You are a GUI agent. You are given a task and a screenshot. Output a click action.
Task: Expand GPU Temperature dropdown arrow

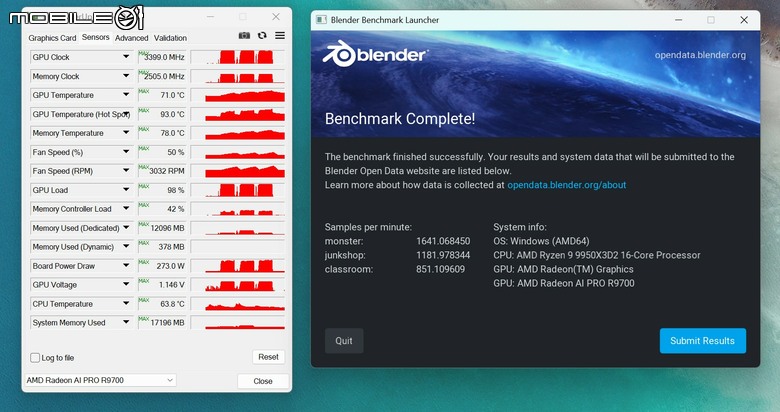(126, 95)
